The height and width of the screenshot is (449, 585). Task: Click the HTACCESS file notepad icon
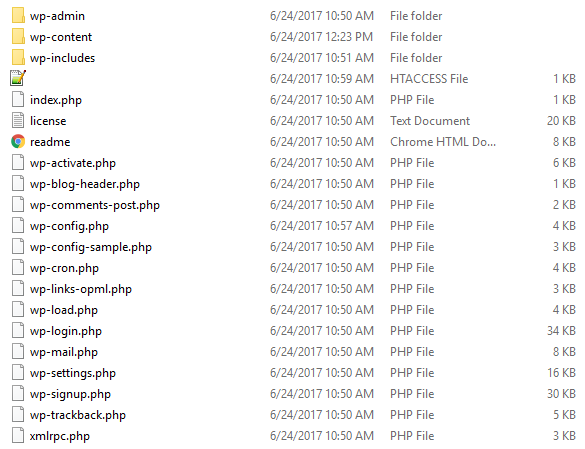click(18, 78)
